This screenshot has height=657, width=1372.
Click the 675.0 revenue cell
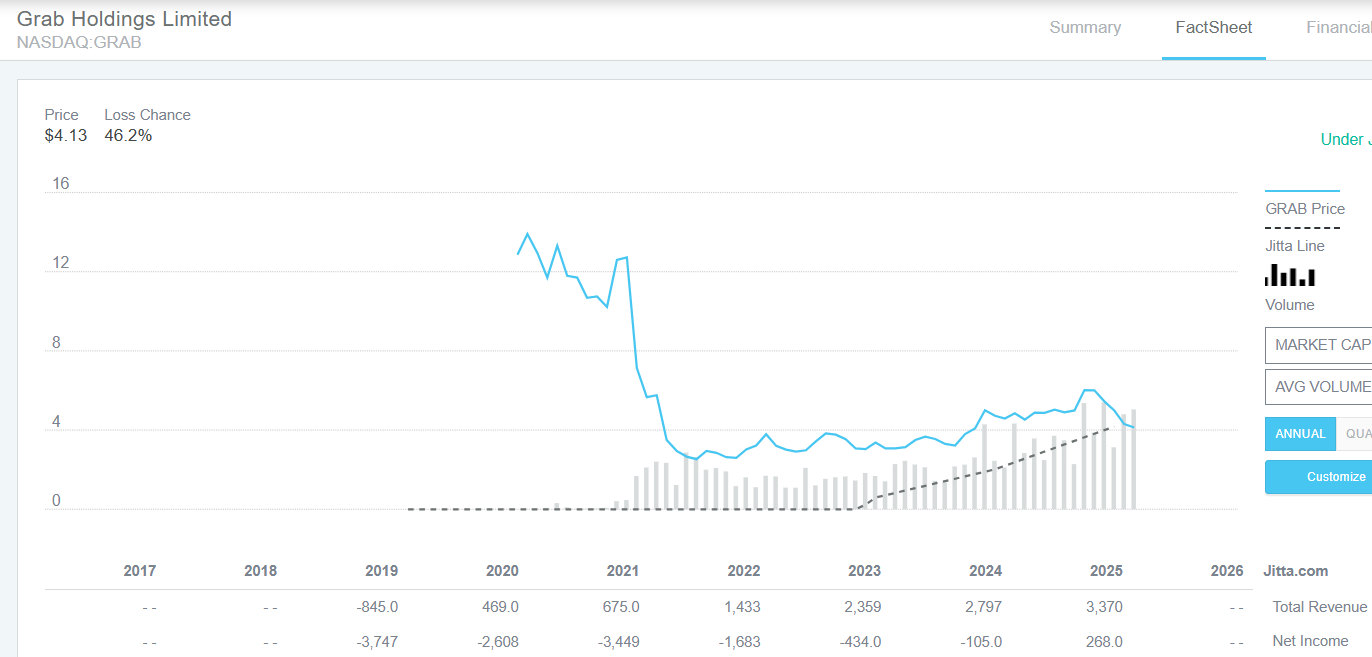point(621,607)
